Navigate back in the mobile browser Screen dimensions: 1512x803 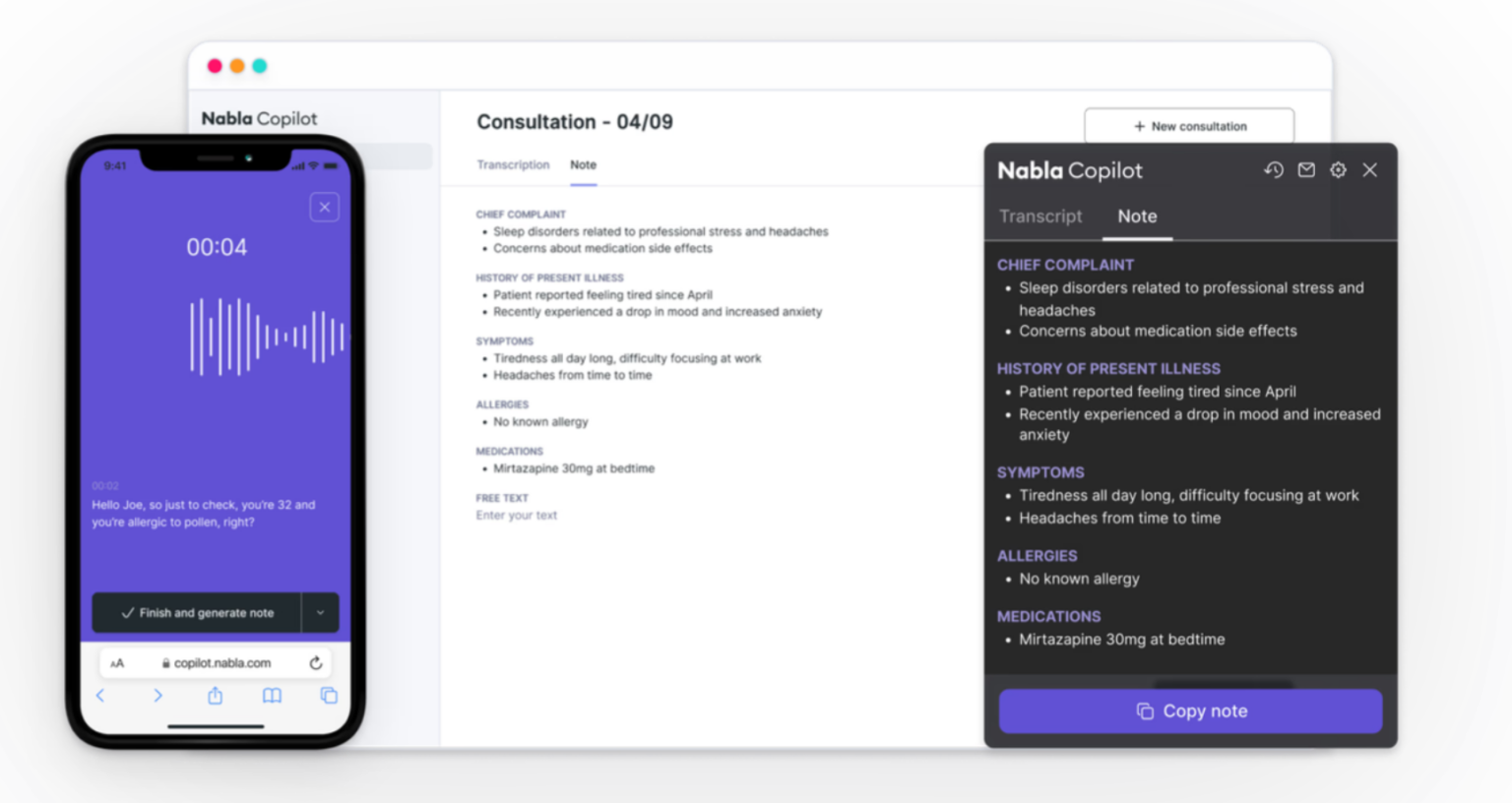100,696
